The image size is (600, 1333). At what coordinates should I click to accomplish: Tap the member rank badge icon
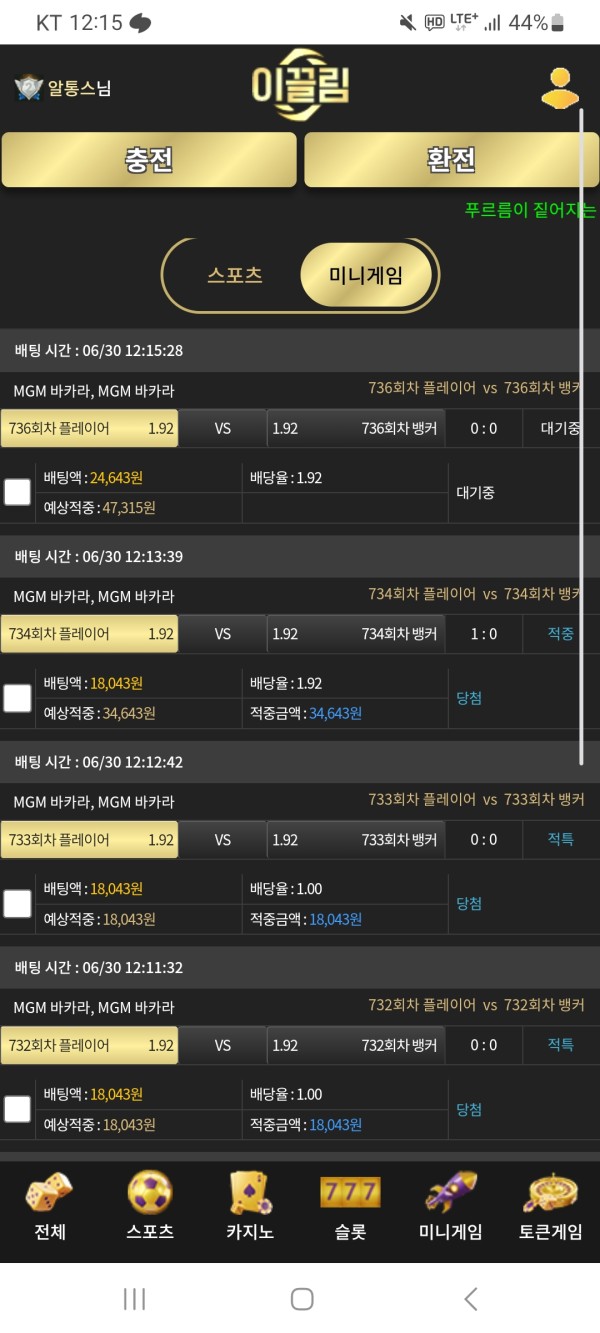point(29,88)
